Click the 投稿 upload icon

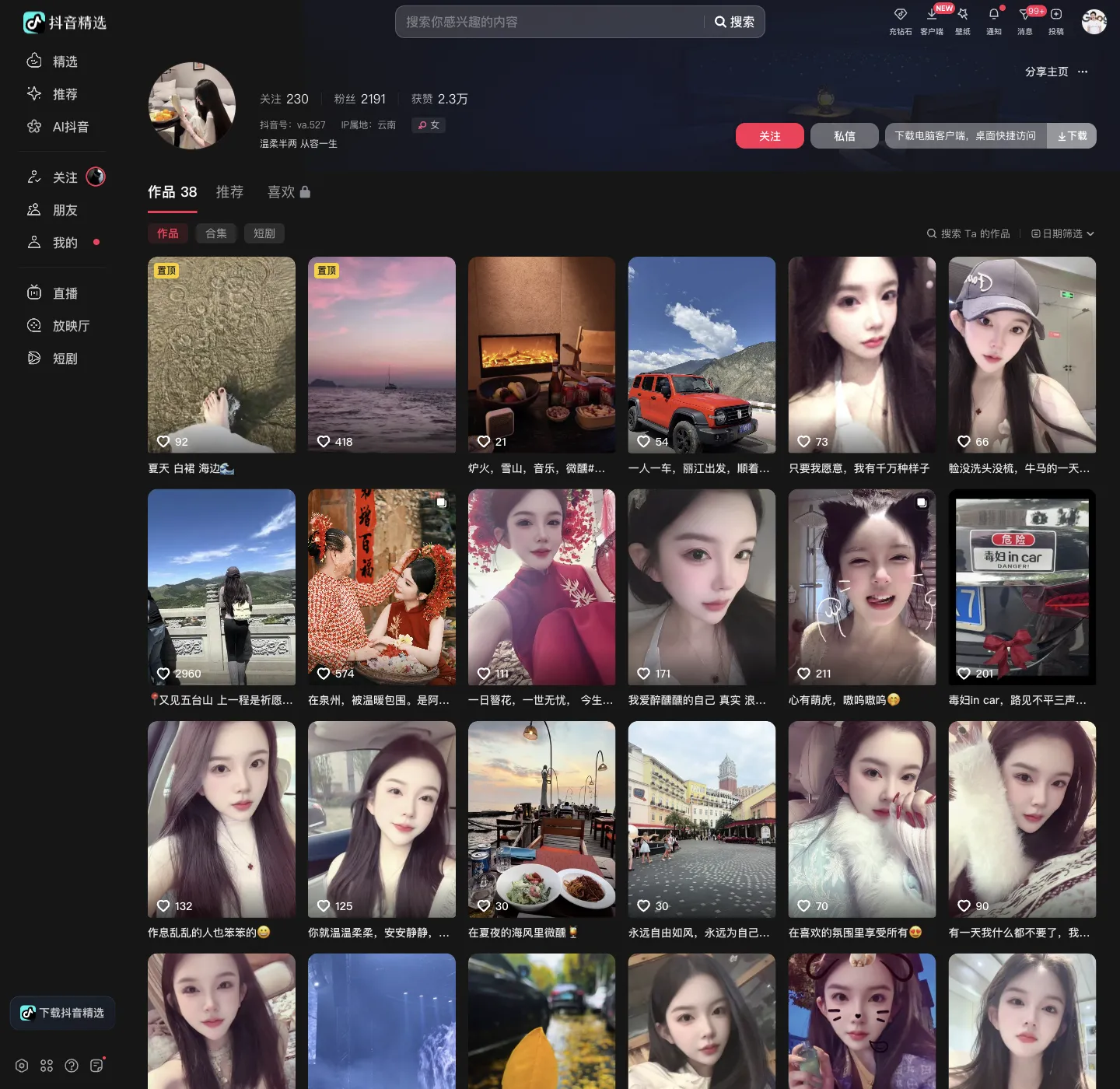click(1056, 20)
